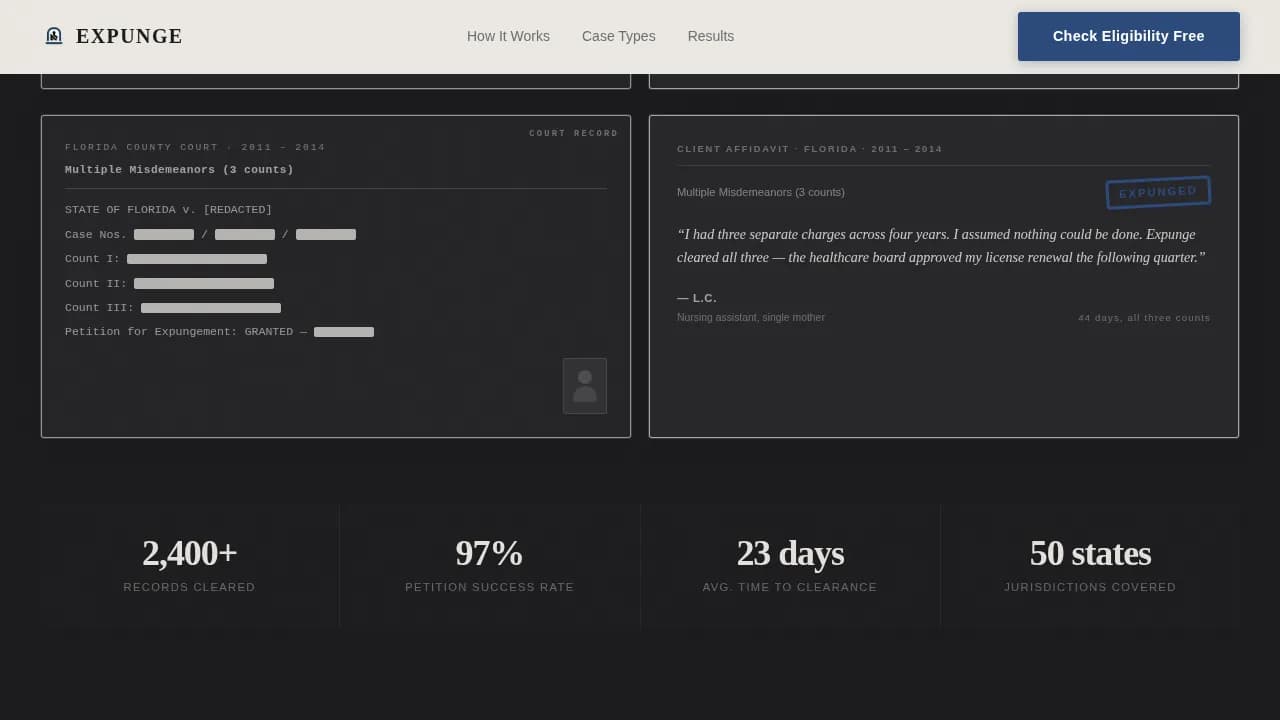Click the Multiple Misdemeanors (3 counts) heading
1280x720 pixels.
point(179,169)
